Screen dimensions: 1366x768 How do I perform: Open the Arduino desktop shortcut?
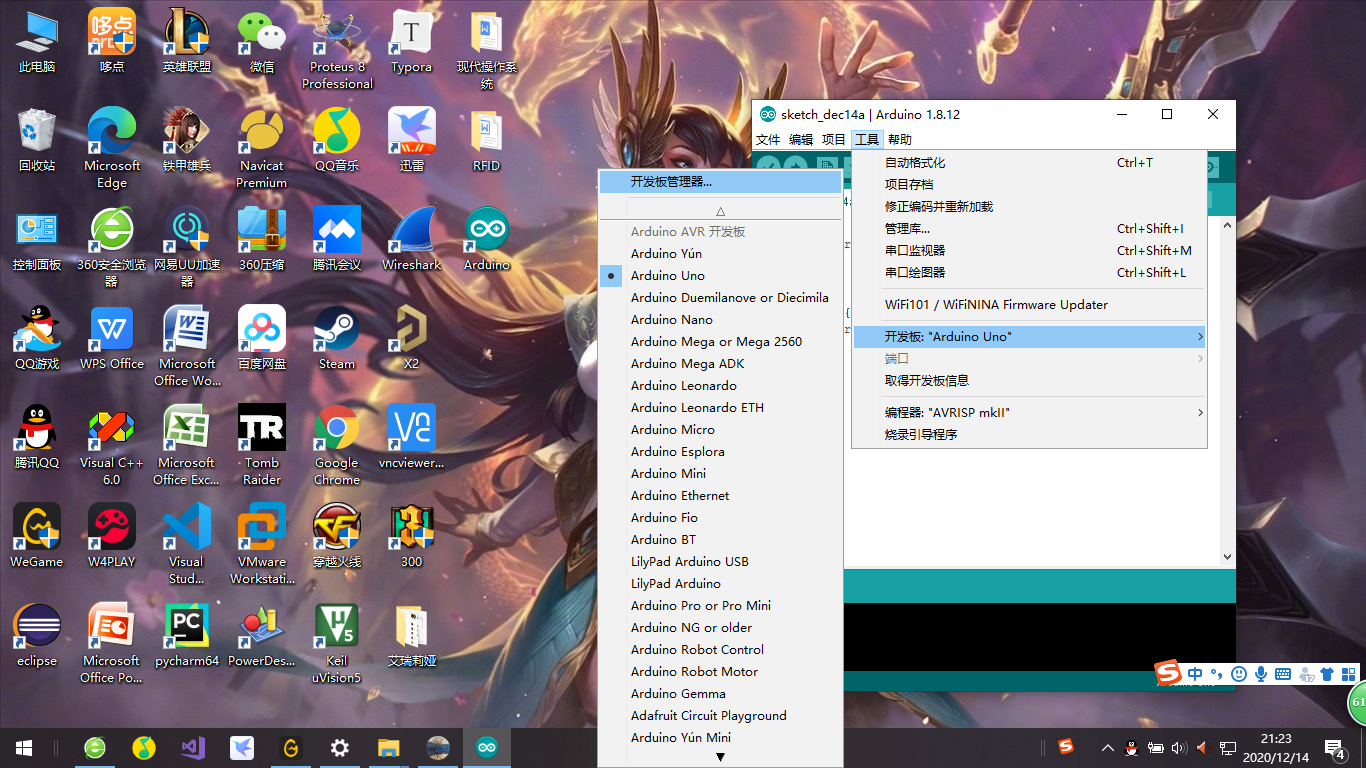coord(487,238)
